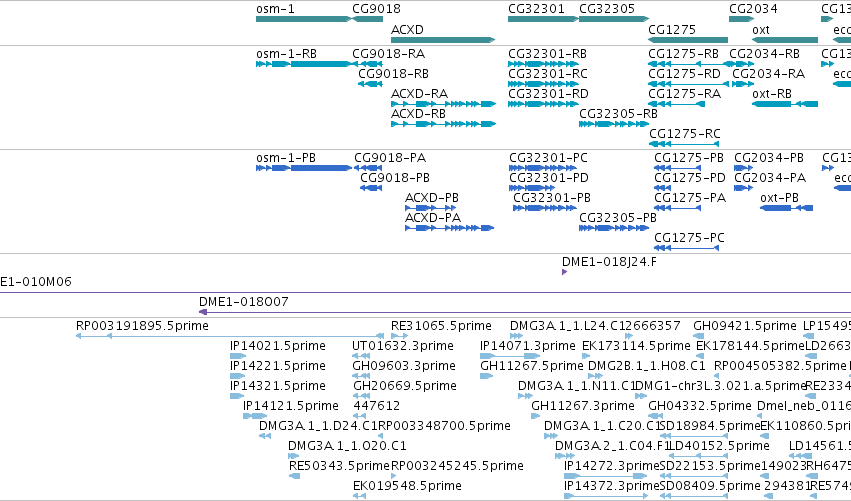Select the CG1275-RB transcript label

pyautogui.click(x=683, y=54)
